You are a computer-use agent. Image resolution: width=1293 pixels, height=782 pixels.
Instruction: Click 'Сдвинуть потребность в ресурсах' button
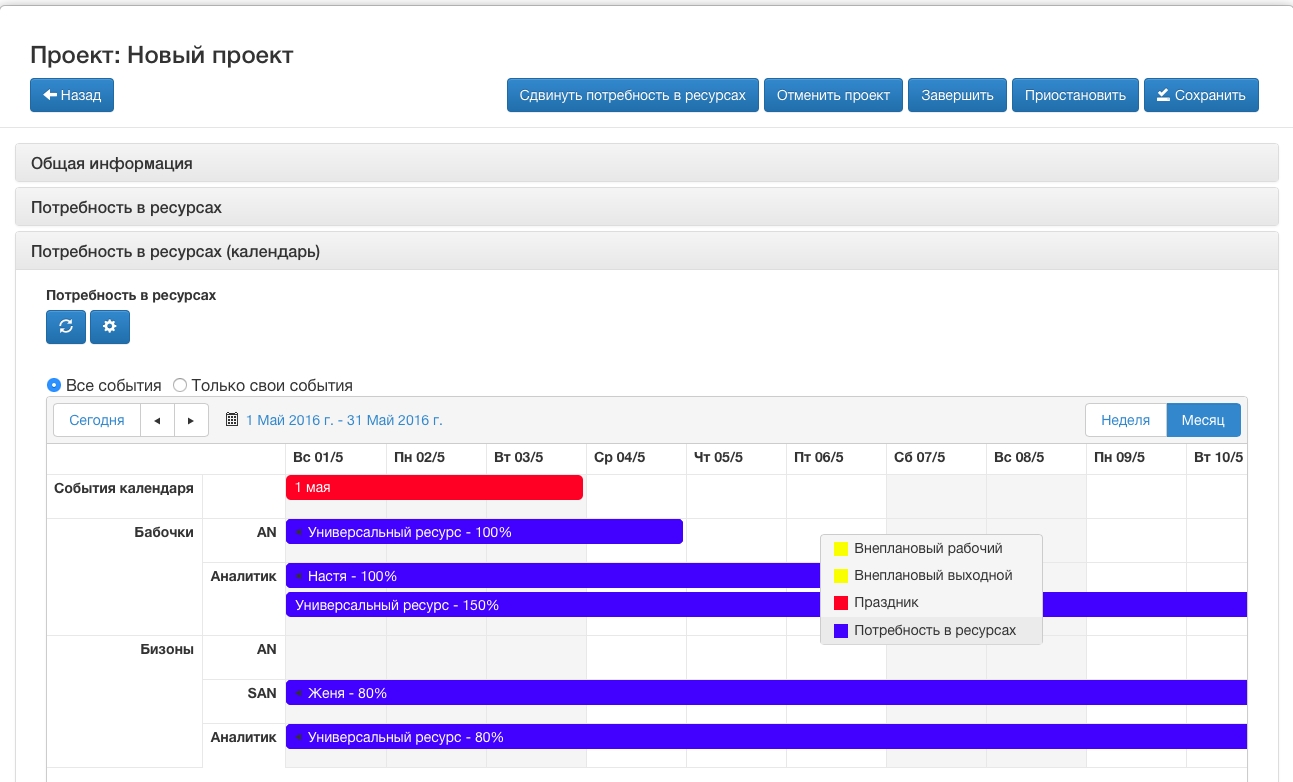coord(632,95)
